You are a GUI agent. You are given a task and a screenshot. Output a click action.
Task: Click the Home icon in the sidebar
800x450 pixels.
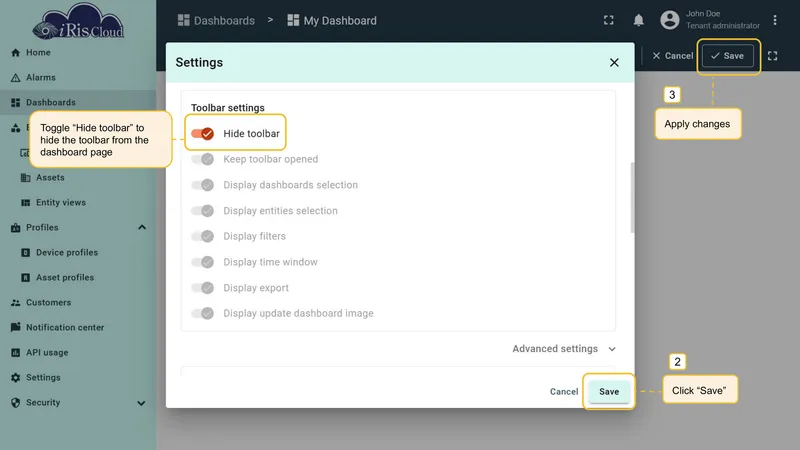point(15,53)
